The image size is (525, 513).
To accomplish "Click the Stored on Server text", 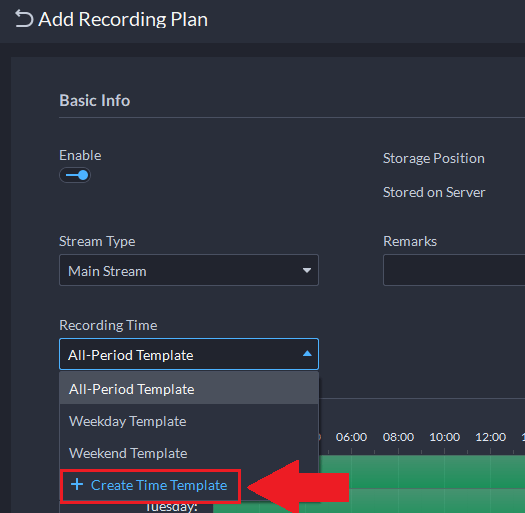I will (434, 192).
